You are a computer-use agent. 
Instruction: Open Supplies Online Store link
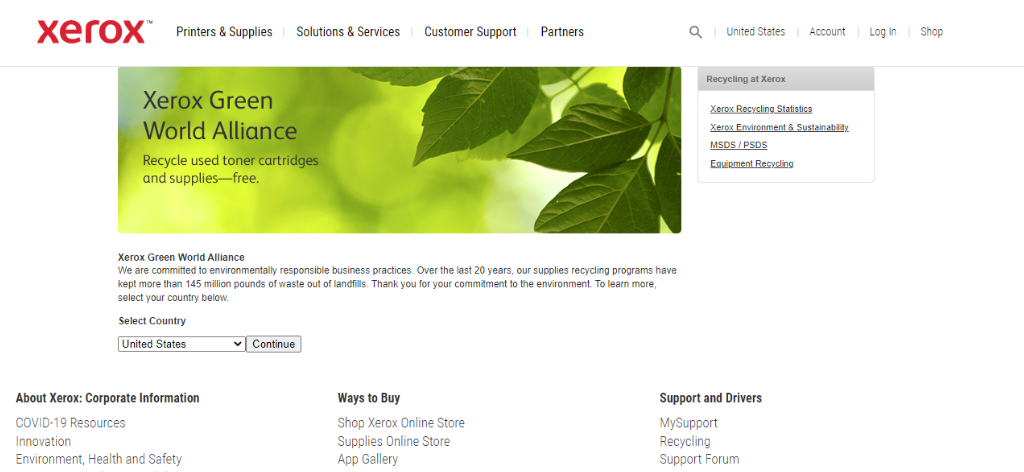click(394, 441)
